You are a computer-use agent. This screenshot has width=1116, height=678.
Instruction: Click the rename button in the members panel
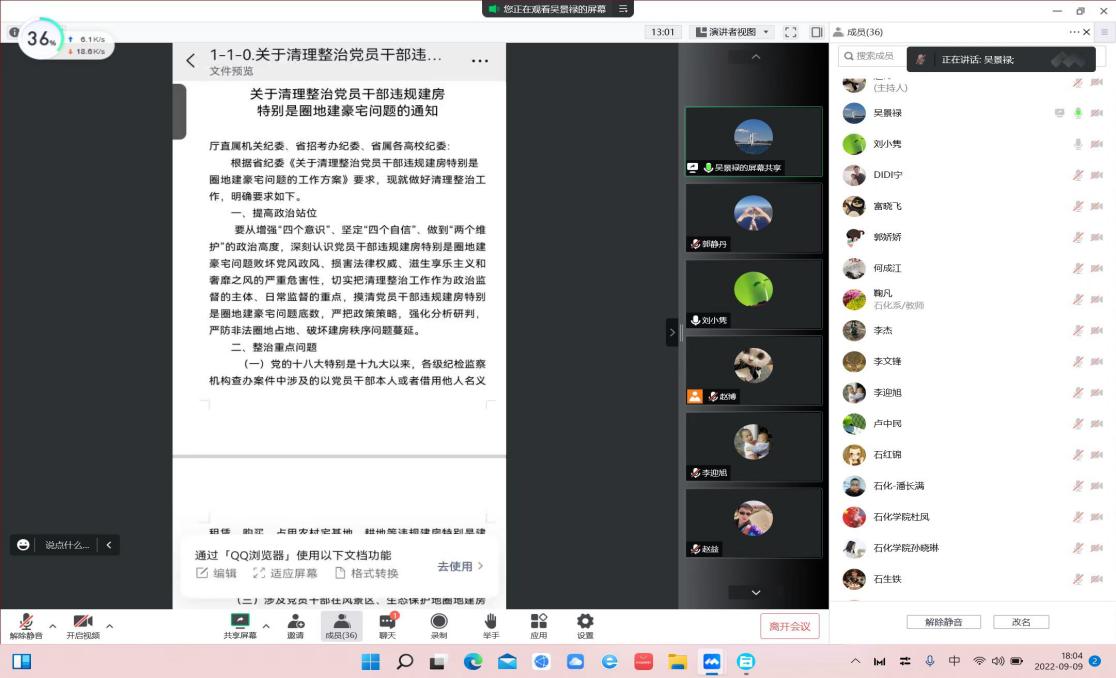(1021, 622)
